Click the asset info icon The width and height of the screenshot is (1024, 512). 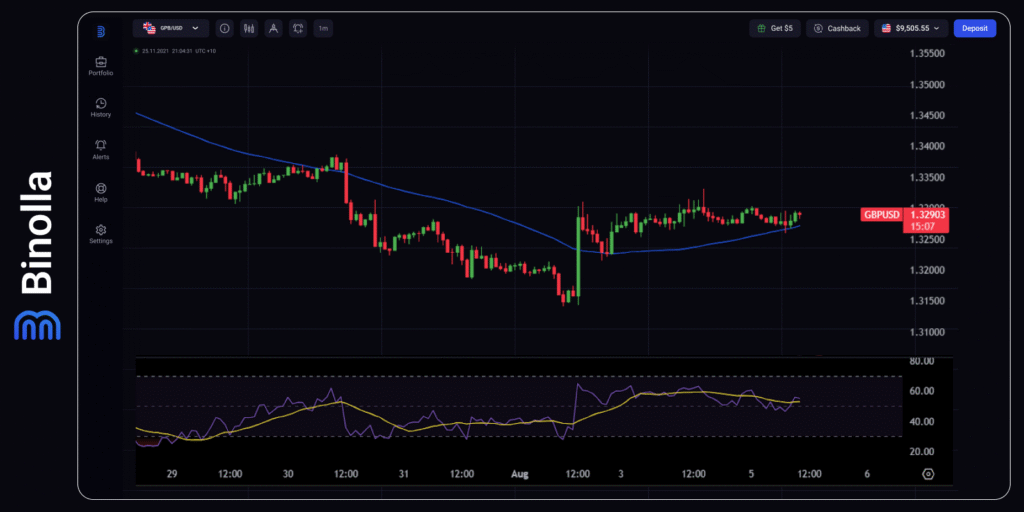[x=224, y=29]
